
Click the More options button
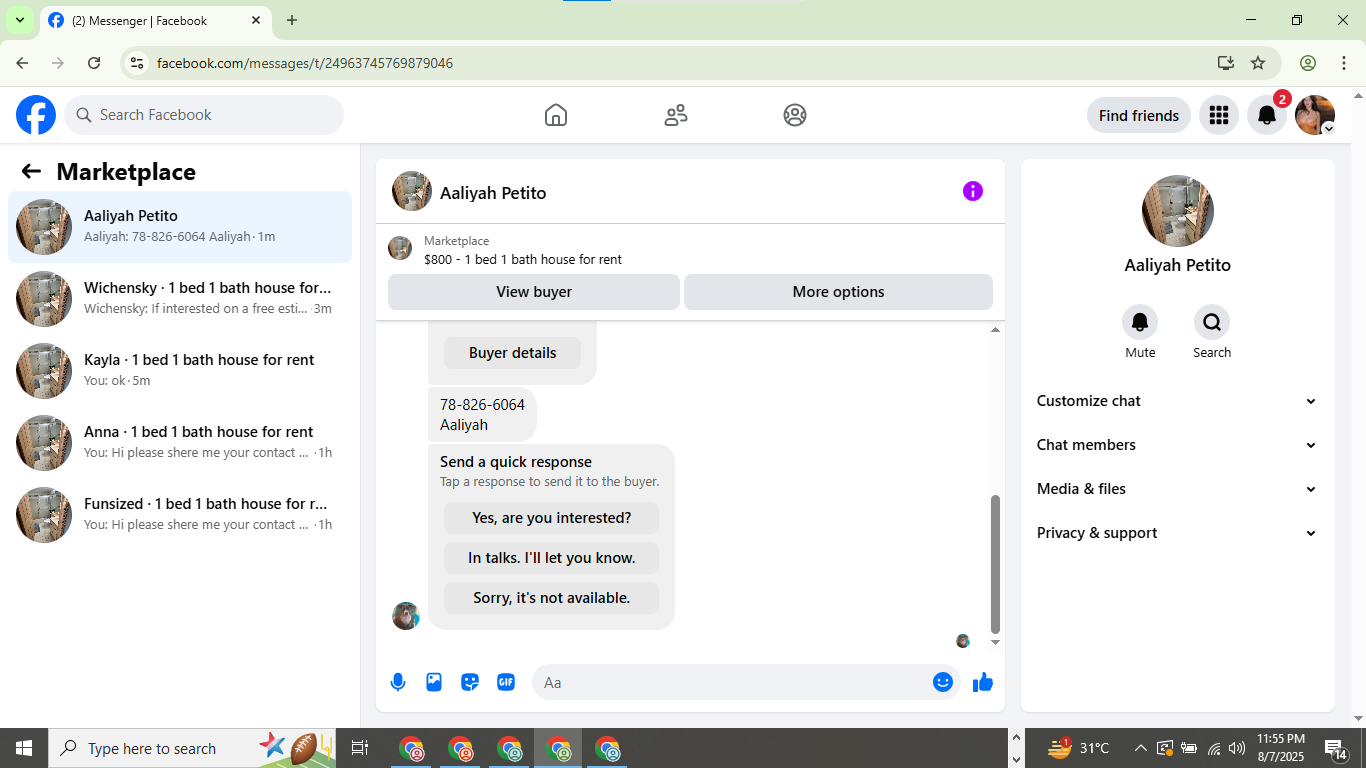(838, 292)
